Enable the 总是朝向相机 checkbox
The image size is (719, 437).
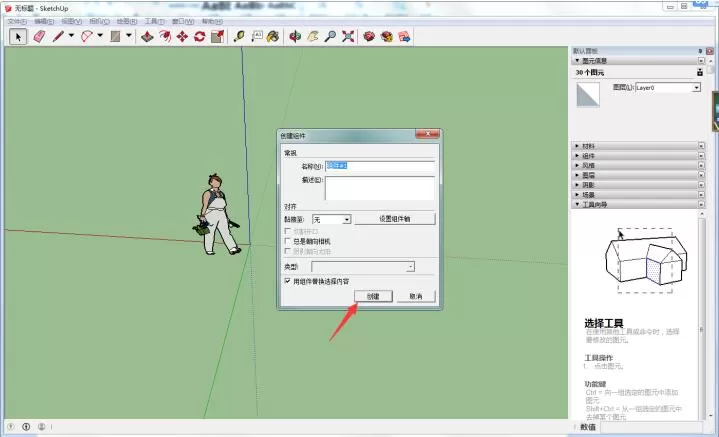point(288,241)
